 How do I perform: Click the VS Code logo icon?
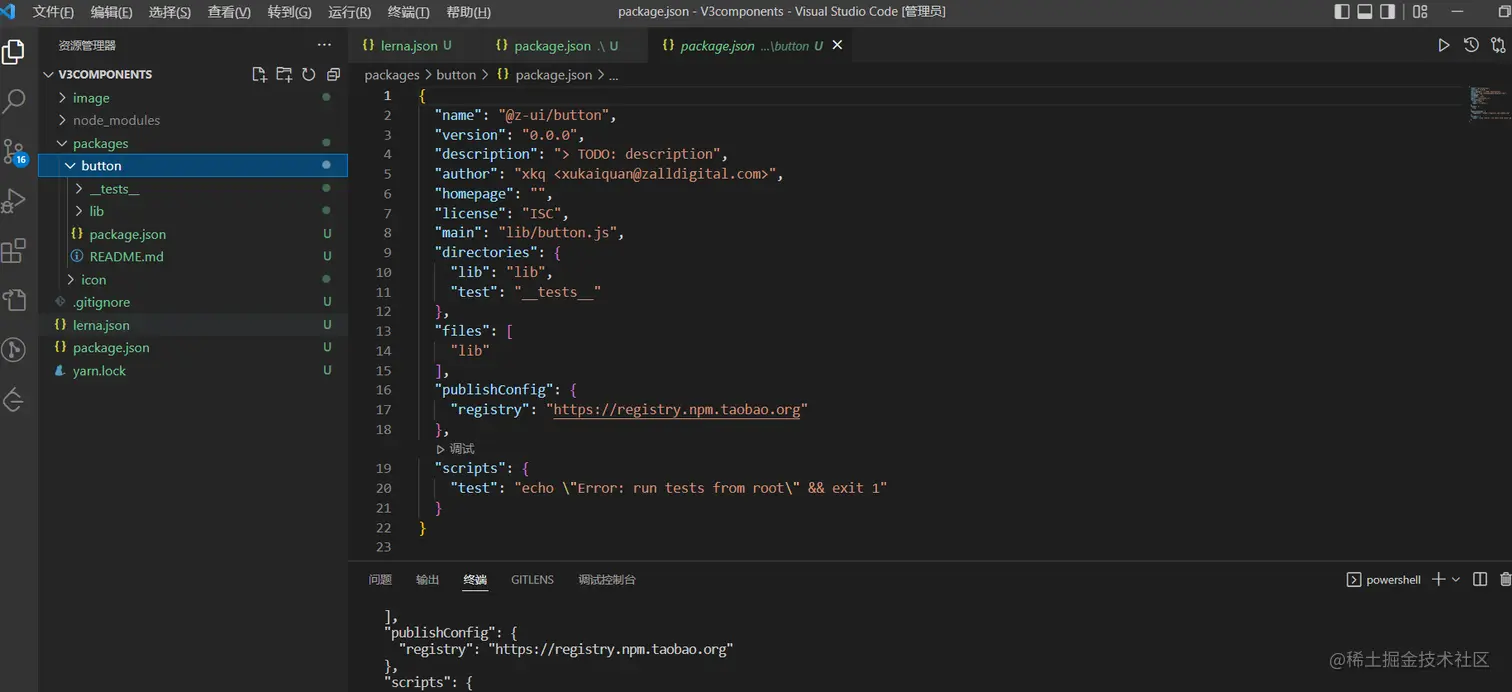click(x=8, y=12)
